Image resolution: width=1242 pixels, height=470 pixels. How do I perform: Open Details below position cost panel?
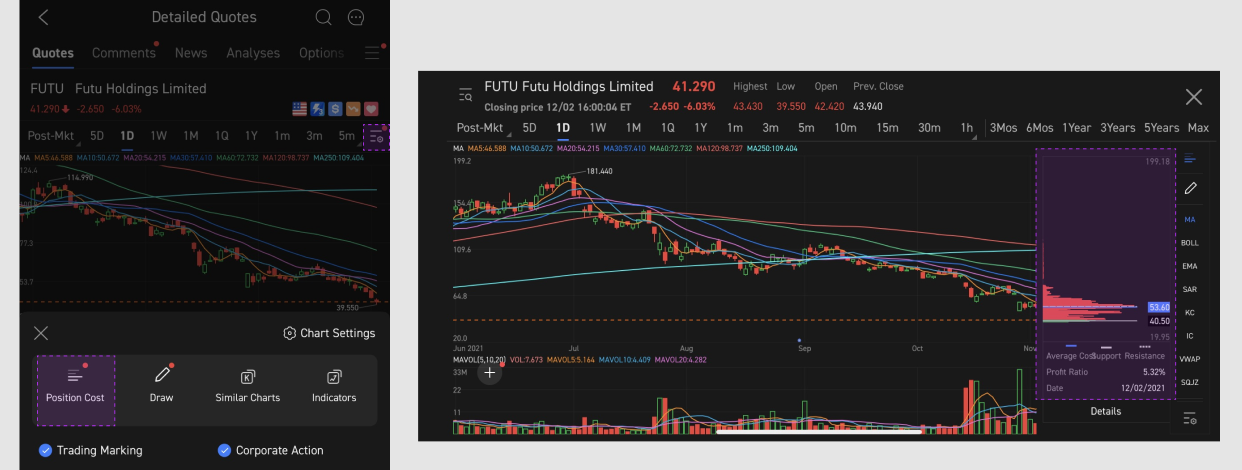[1105, 411]
